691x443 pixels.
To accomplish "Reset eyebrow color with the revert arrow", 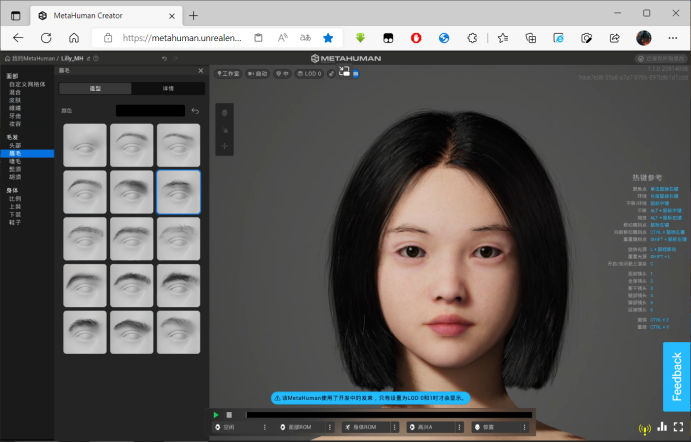I will 195,111.
